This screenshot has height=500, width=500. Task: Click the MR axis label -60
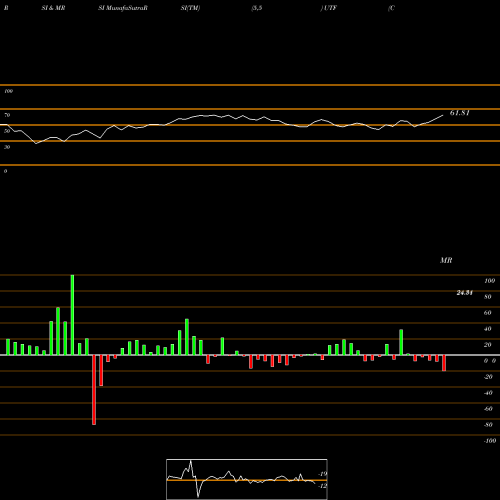point(488,409)
